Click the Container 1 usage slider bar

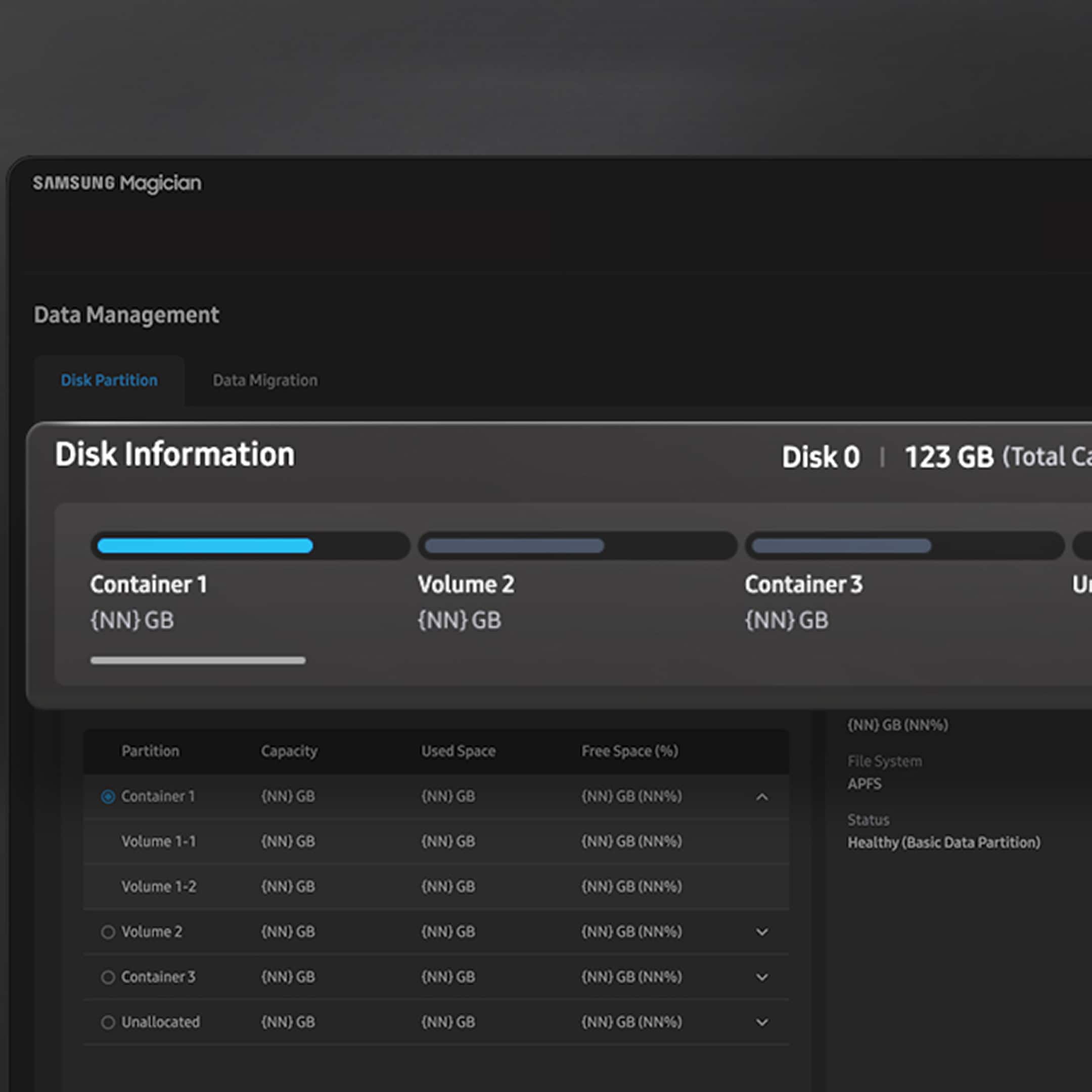[x=197, y=660]
